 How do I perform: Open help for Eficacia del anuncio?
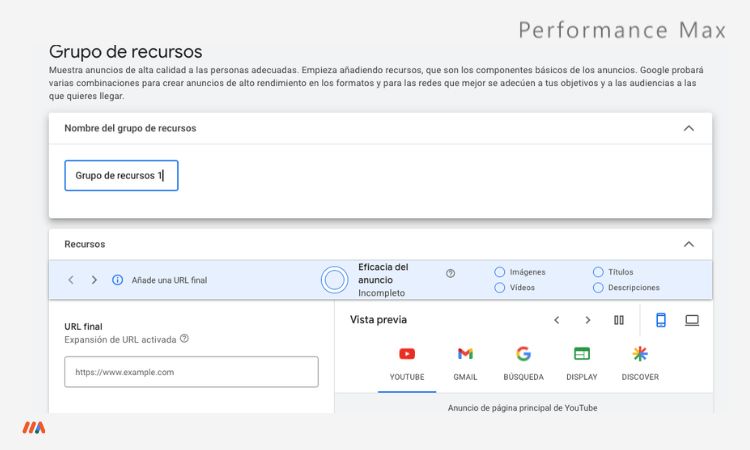tap(450, 273)
